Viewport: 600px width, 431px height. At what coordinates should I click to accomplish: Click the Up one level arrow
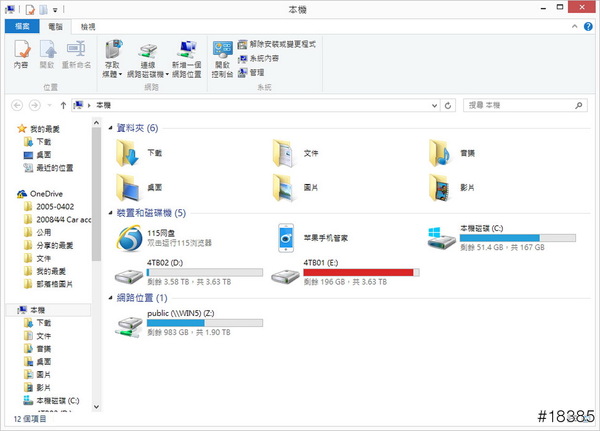point(63,105)
